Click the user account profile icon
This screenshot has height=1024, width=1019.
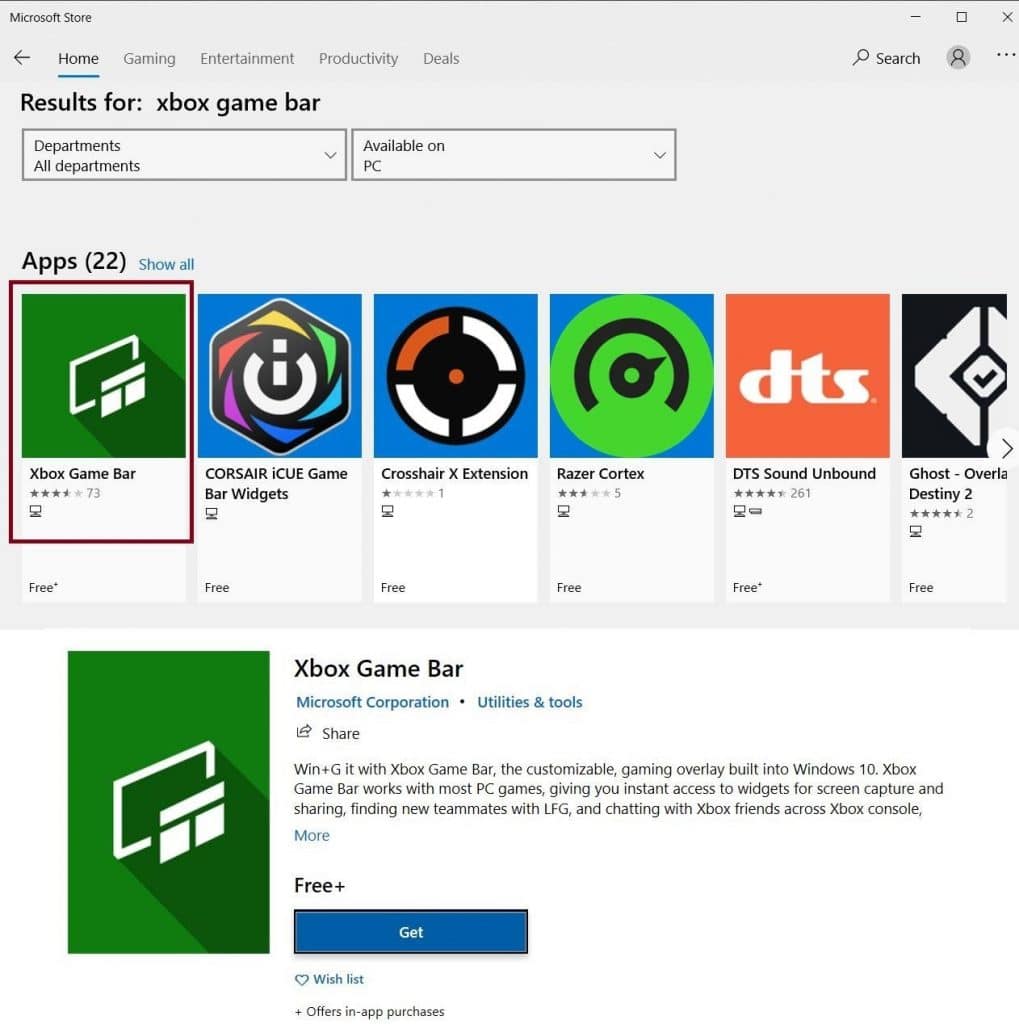point(957,57)
